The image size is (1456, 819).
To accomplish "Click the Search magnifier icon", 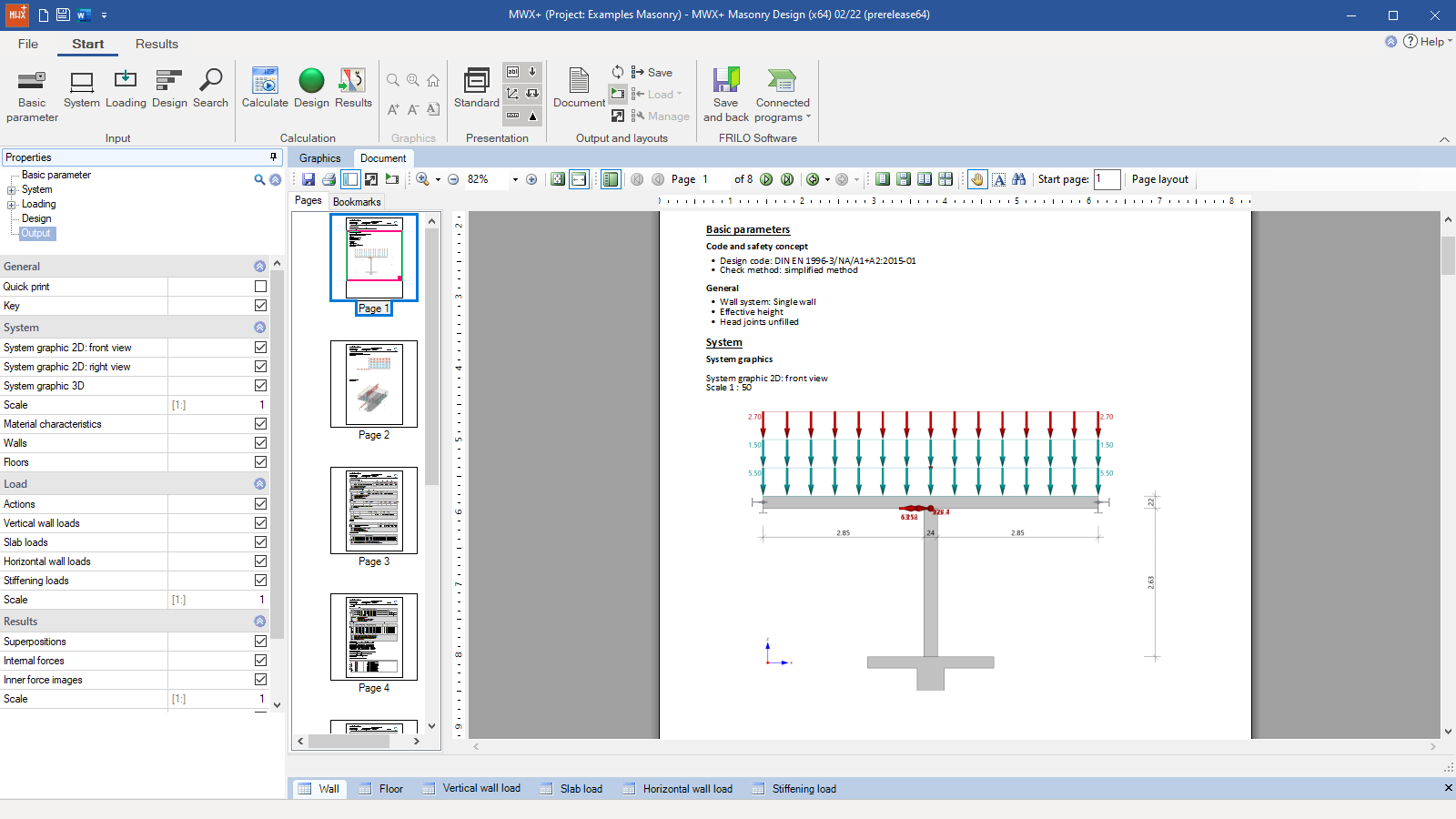I will click(210, 89).
